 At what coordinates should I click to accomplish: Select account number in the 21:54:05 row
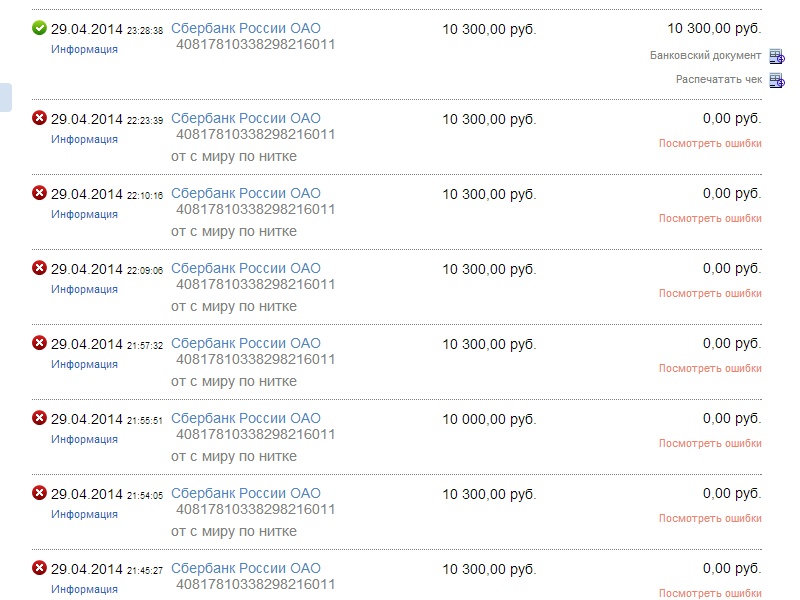click(256, 510)
